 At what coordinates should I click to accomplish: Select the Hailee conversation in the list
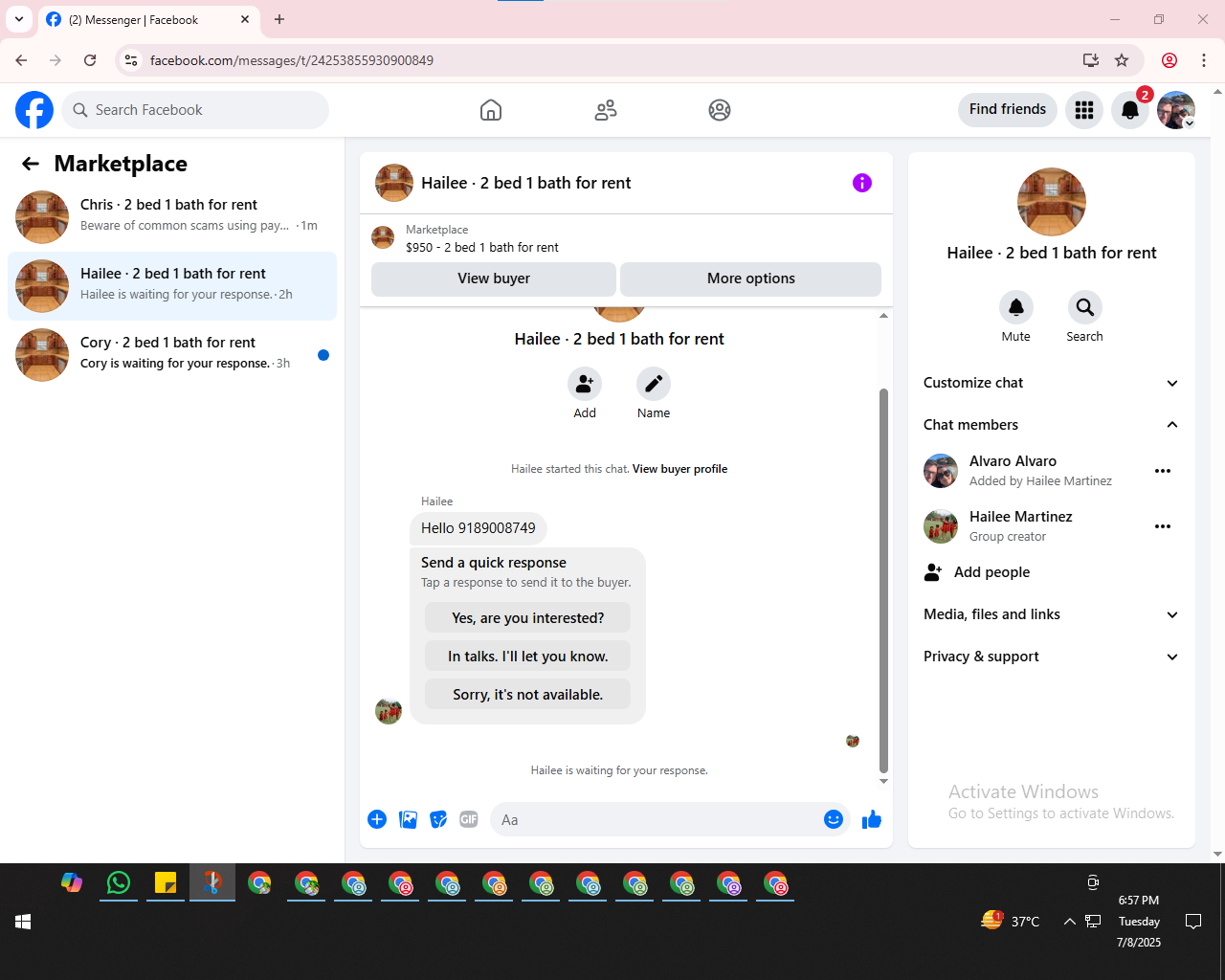pos(172,286)
